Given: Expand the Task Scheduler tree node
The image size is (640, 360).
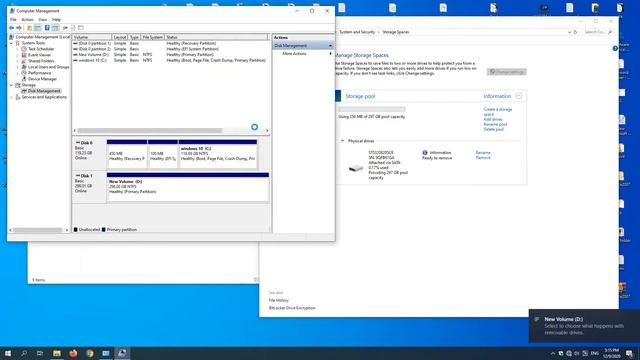Looking at the screenshot, I should pos(18,49).
